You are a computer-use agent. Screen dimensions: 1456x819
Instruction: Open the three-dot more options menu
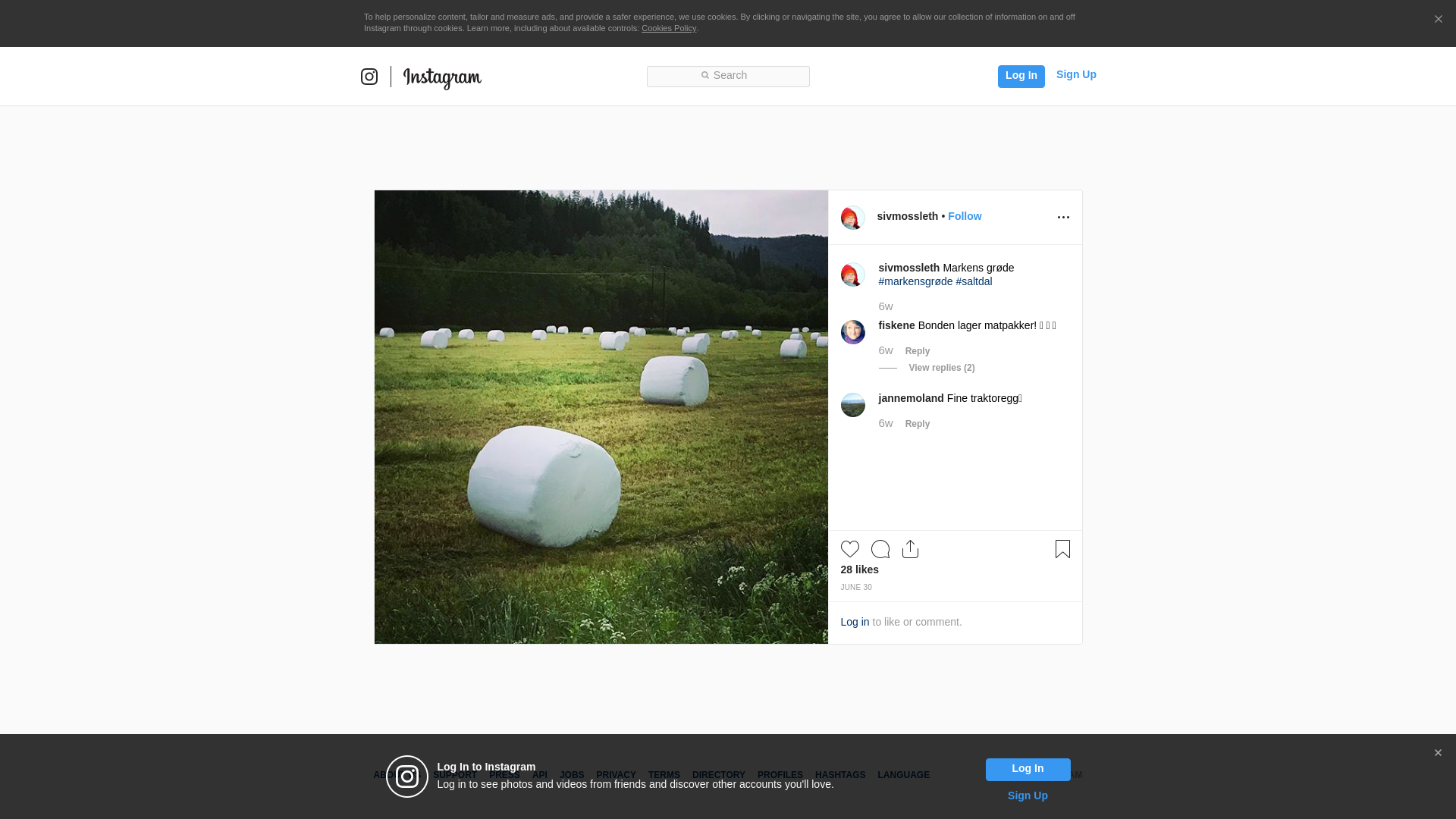pyautogui.click(x=1063, y=218)
